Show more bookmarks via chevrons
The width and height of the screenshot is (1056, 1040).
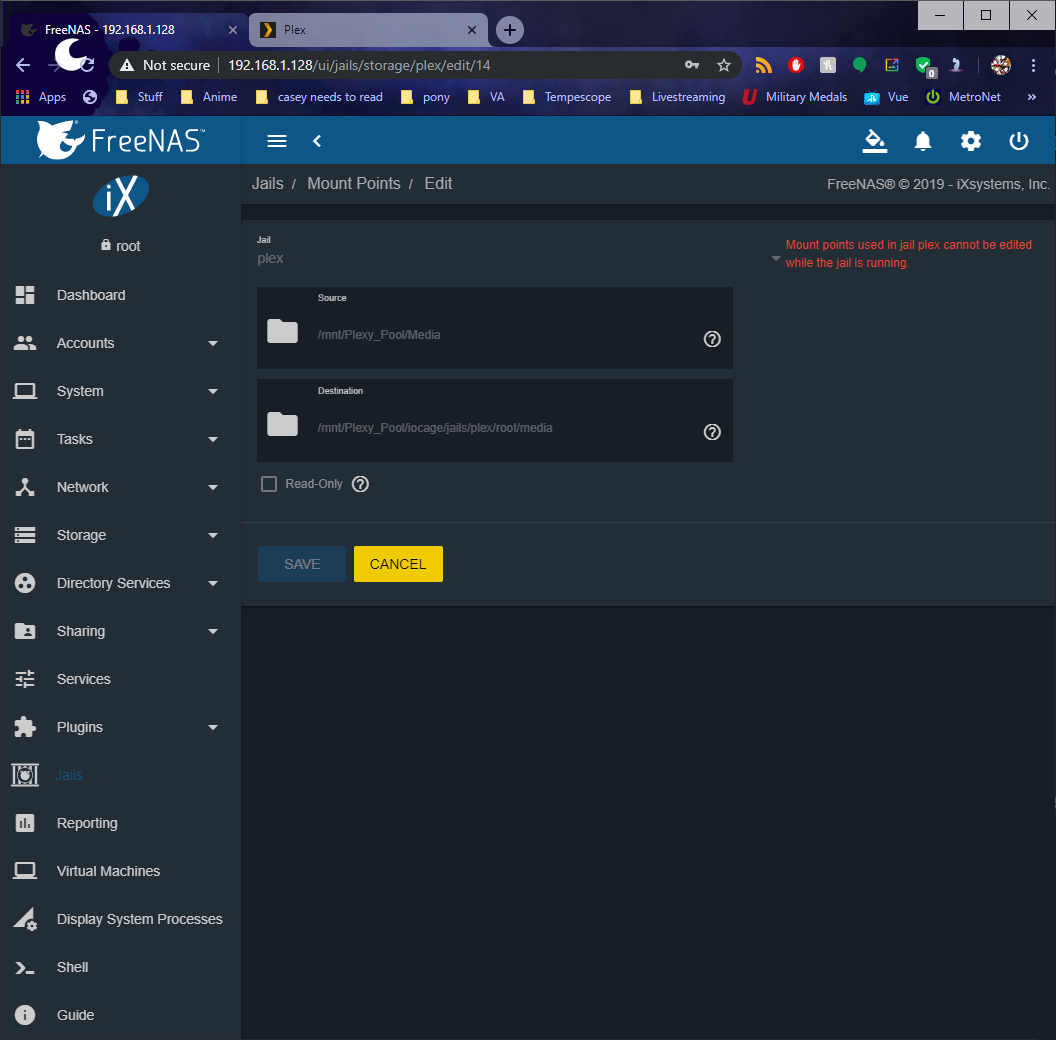(1031, 97)
